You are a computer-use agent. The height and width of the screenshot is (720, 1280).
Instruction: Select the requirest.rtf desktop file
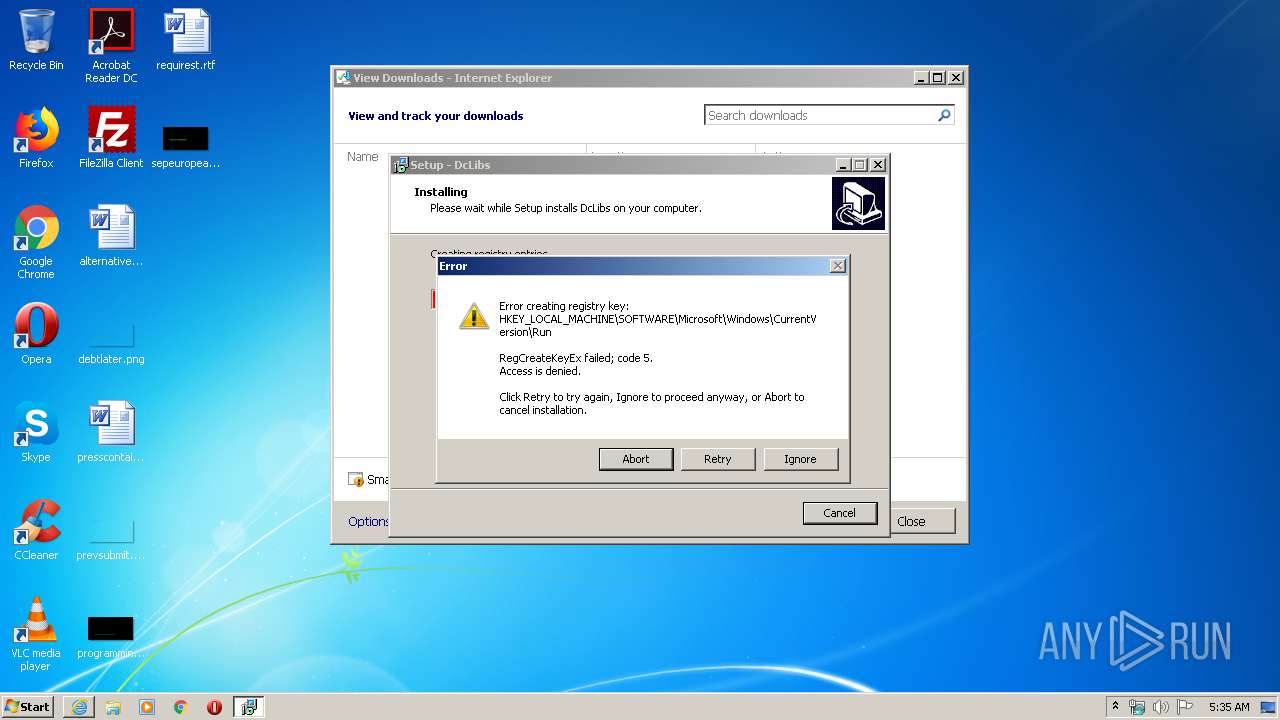[186, 40]
